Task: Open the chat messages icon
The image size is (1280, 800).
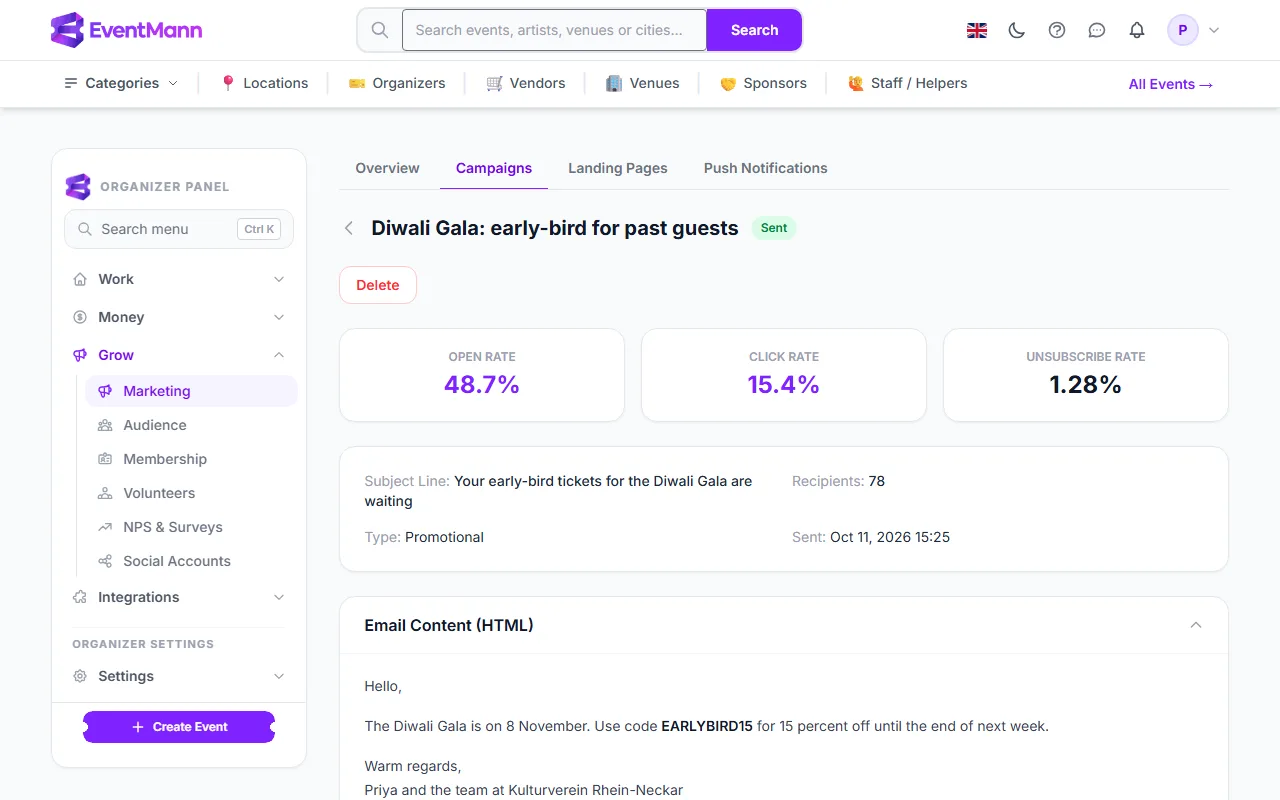Action: pyautogui.click(x=1097, y=30)
